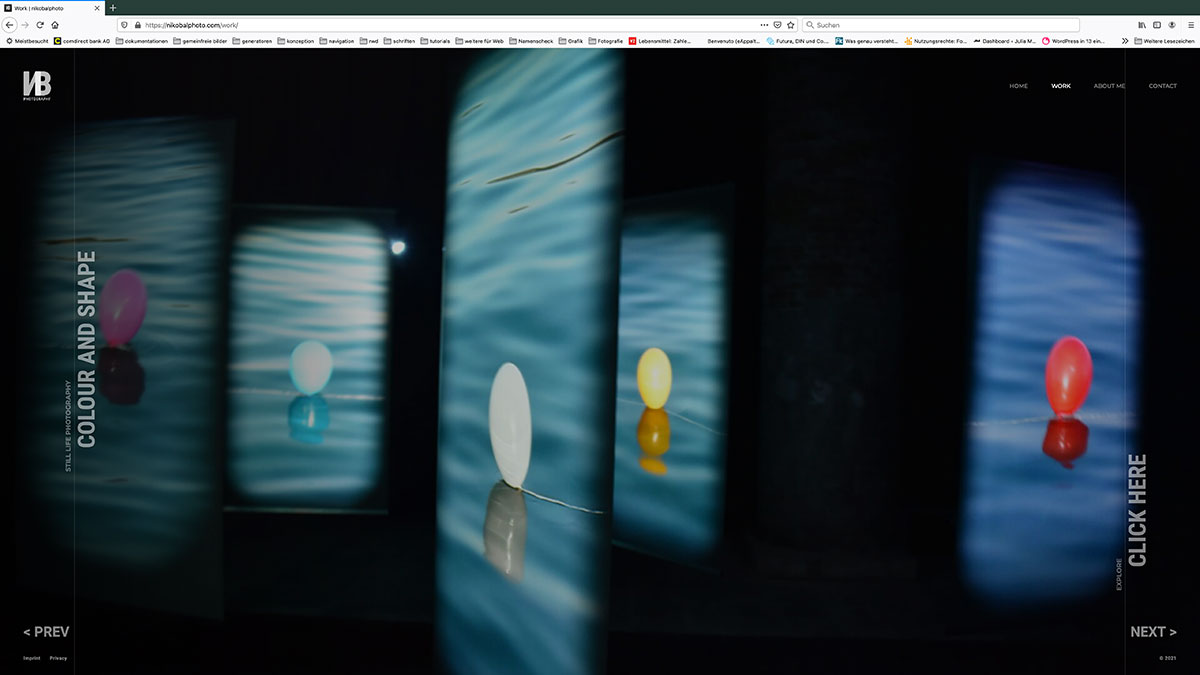Open the Firefox library icon
The height and width of the screenshot is (675, 1200).
point(1142,24)
